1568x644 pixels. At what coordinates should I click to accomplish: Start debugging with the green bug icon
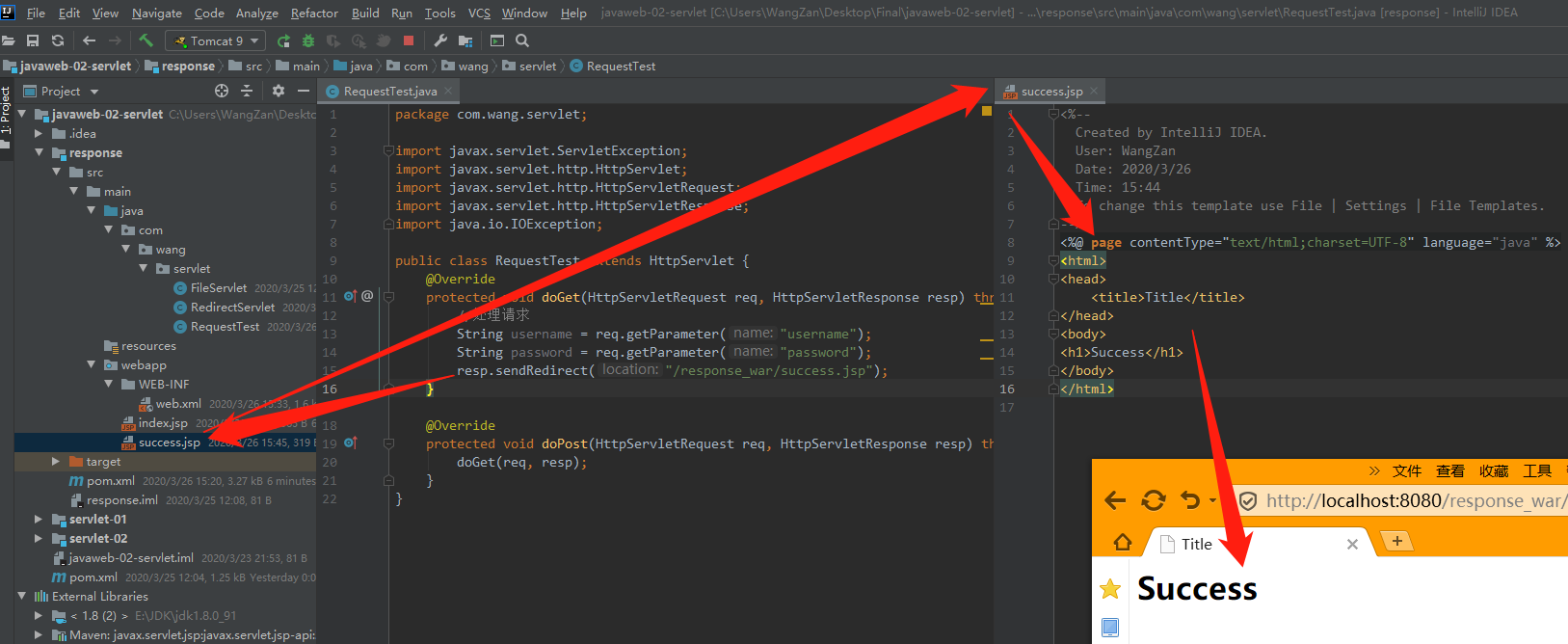pyautogui.click(x=308, y=40)
